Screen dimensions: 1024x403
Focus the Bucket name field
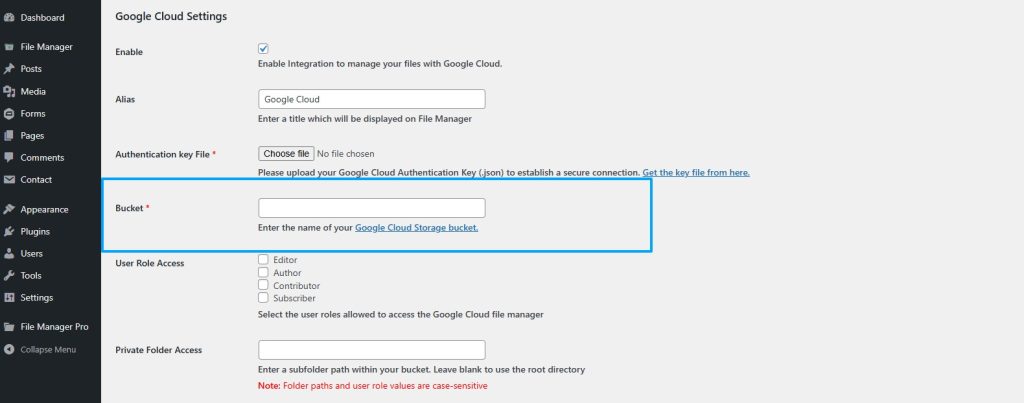click(x=372, y=208)
